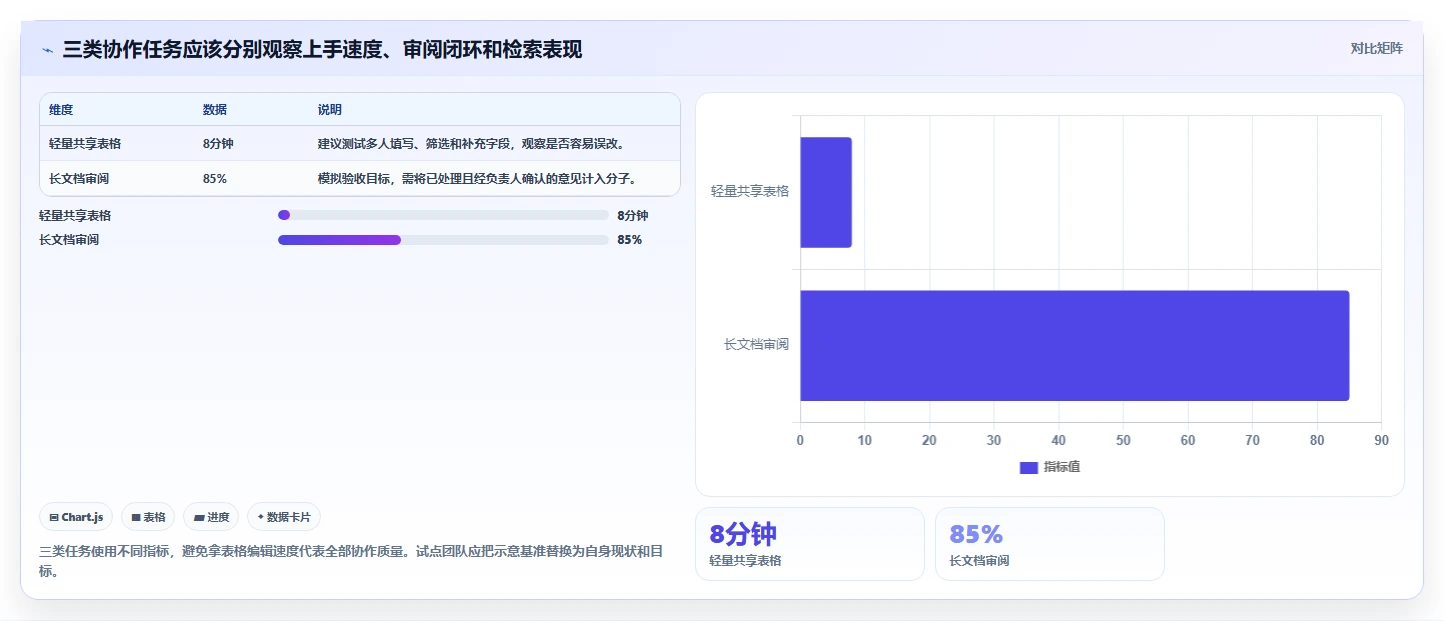Toggle the 指标值 legend swatch
This screenshot has width=1444, height=621.
pyautogui.click(x=1029, y=468)
